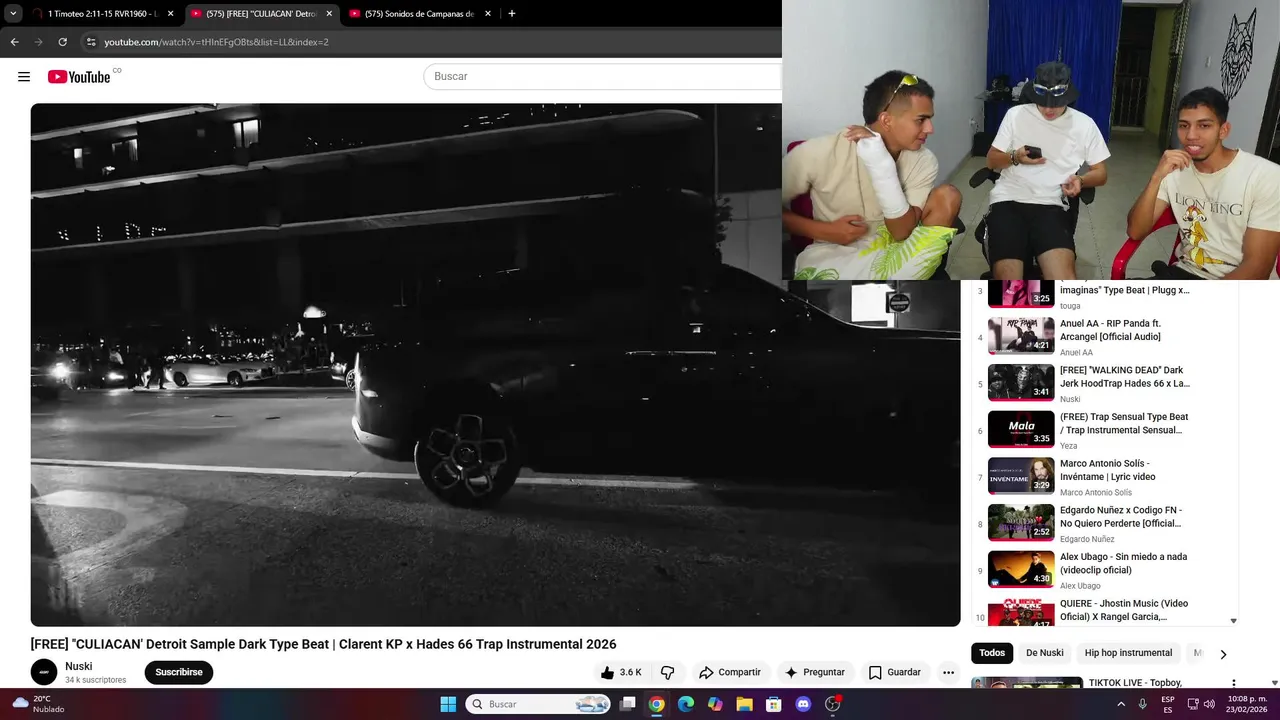Open a new browser tab

click(x=512, y=14)
